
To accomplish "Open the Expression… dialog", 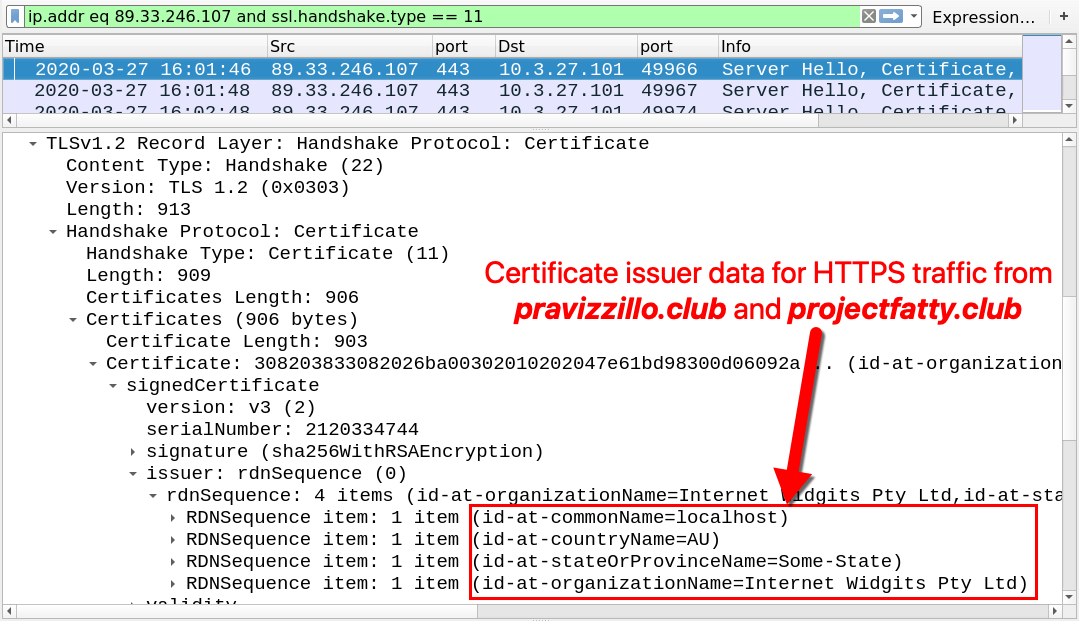I will (x=983, y=17).
